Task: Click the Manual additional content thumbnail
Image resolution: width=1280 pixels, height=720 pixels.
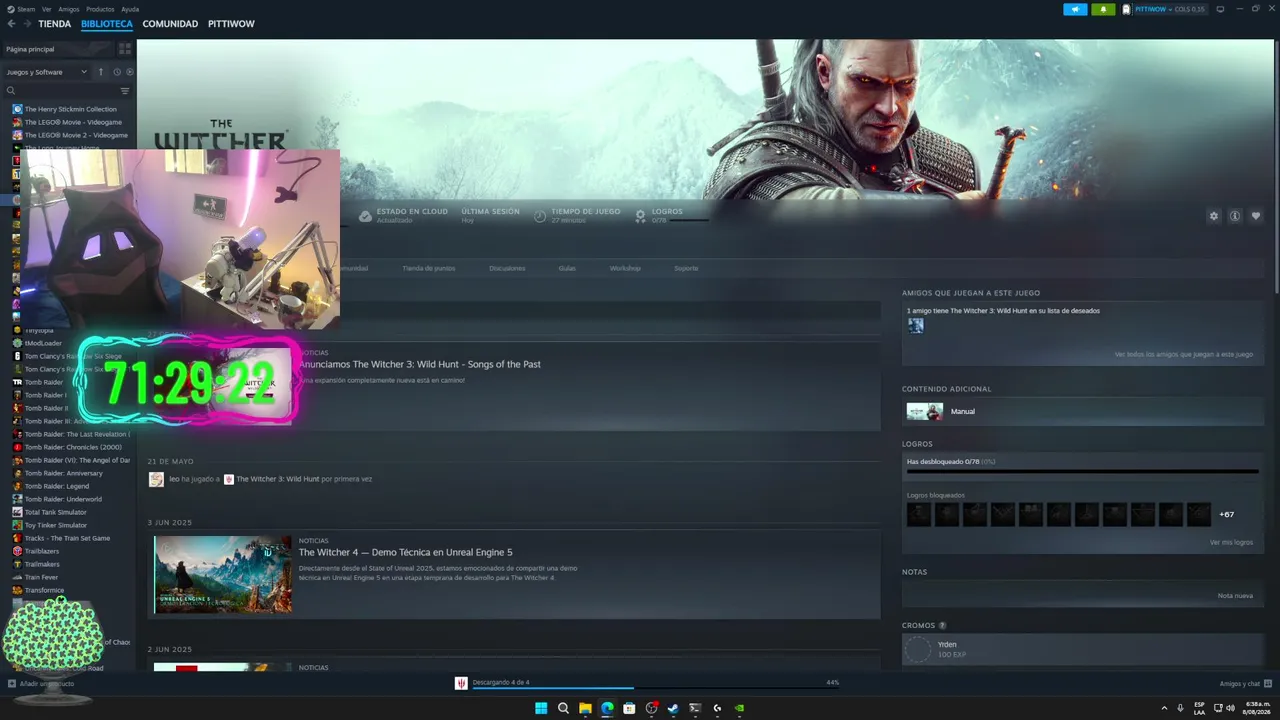Action: point(924,411)
